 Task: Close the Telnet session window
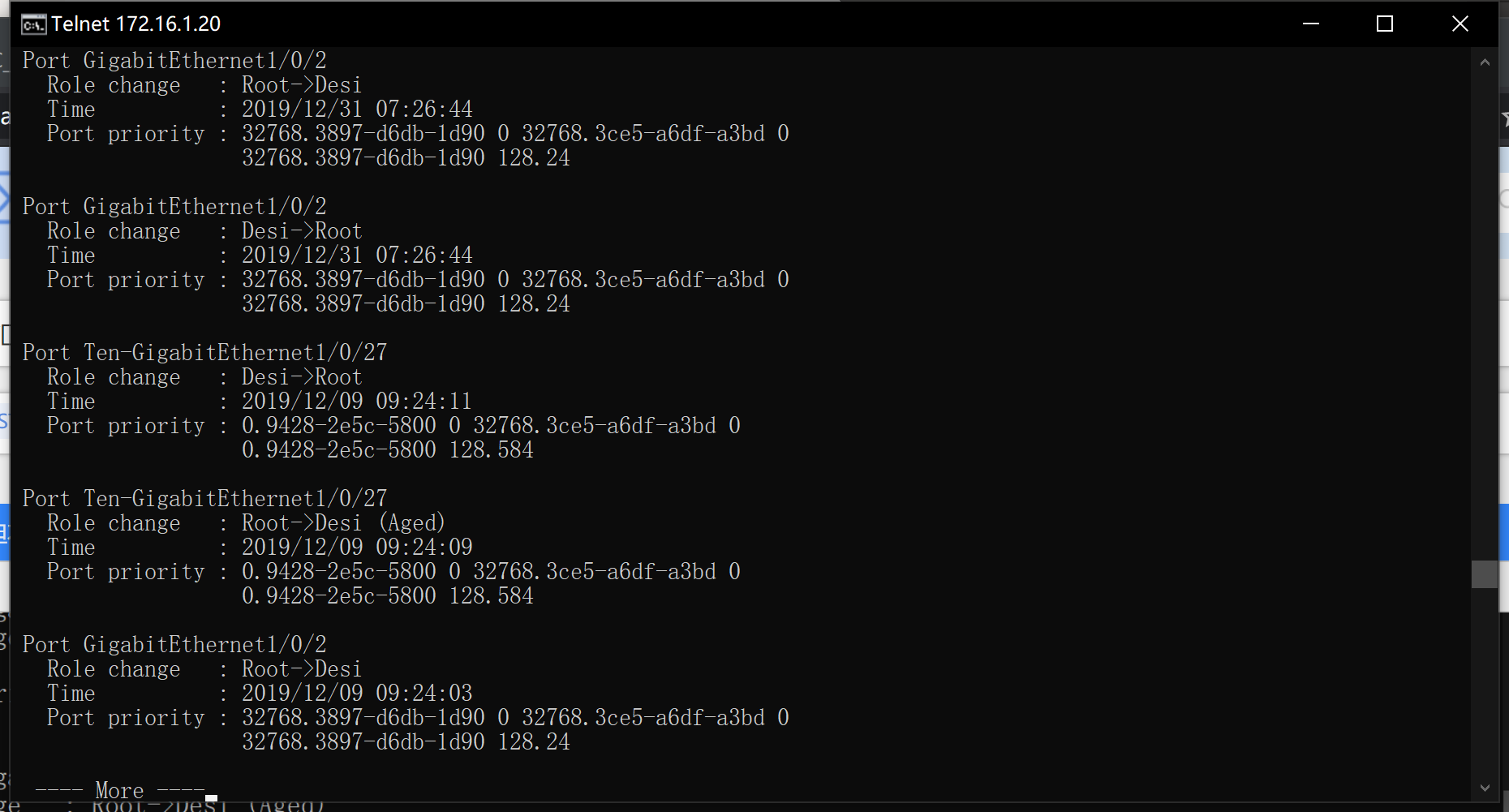[1460, 24]
